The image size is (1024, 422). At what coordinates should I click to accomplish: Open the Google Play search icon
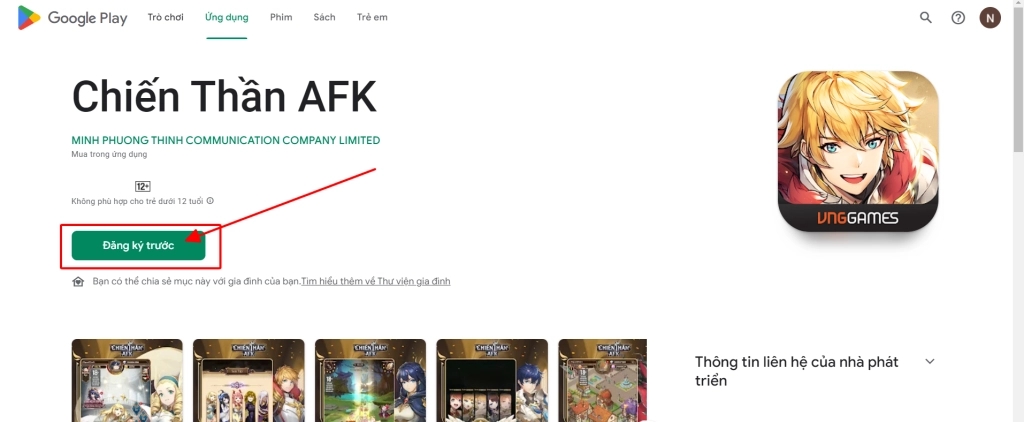pyautogui.click(x=925, y=18)
